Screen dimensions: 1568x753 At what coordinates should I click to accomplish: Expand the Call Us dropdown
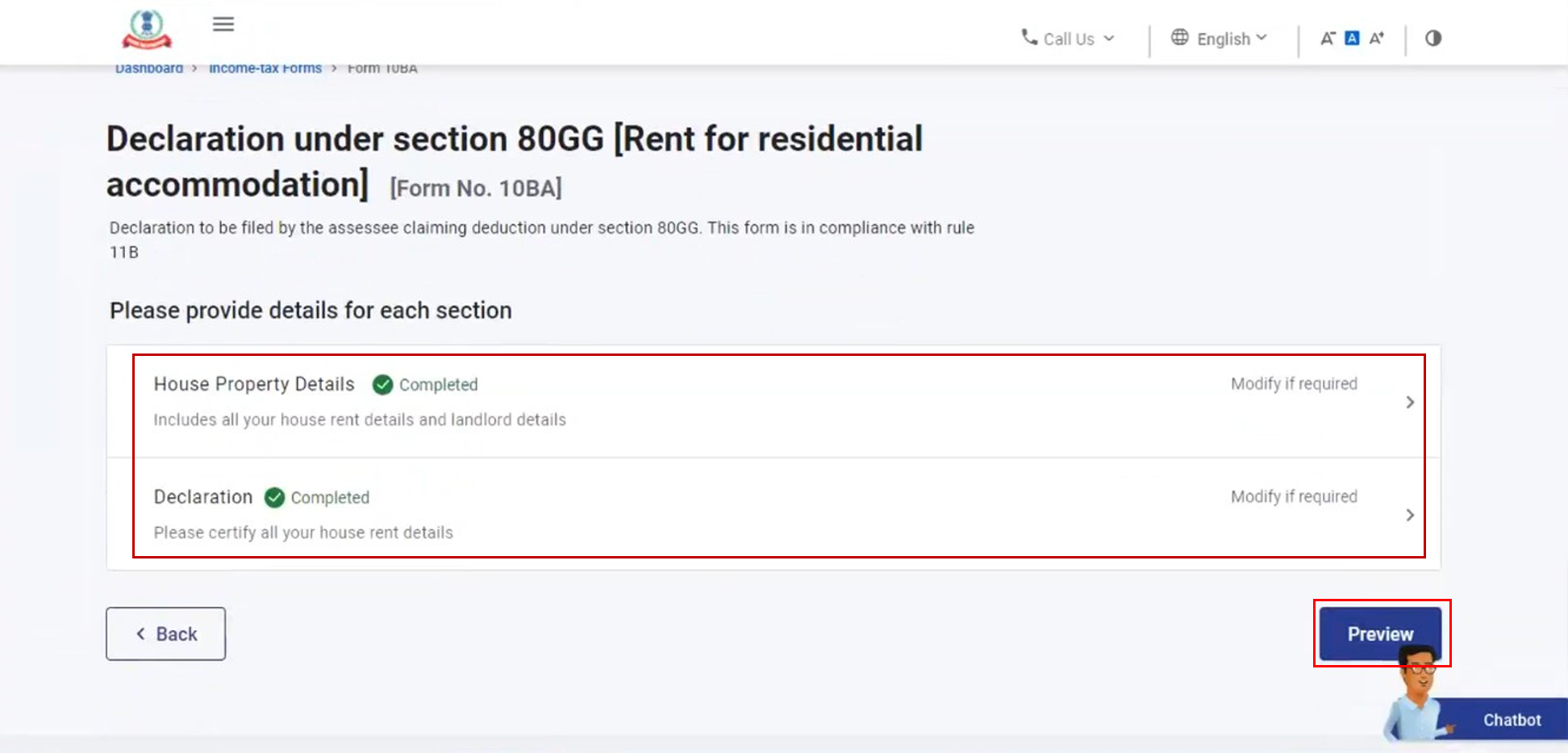pyautogui.click(x=1110, y=38)
